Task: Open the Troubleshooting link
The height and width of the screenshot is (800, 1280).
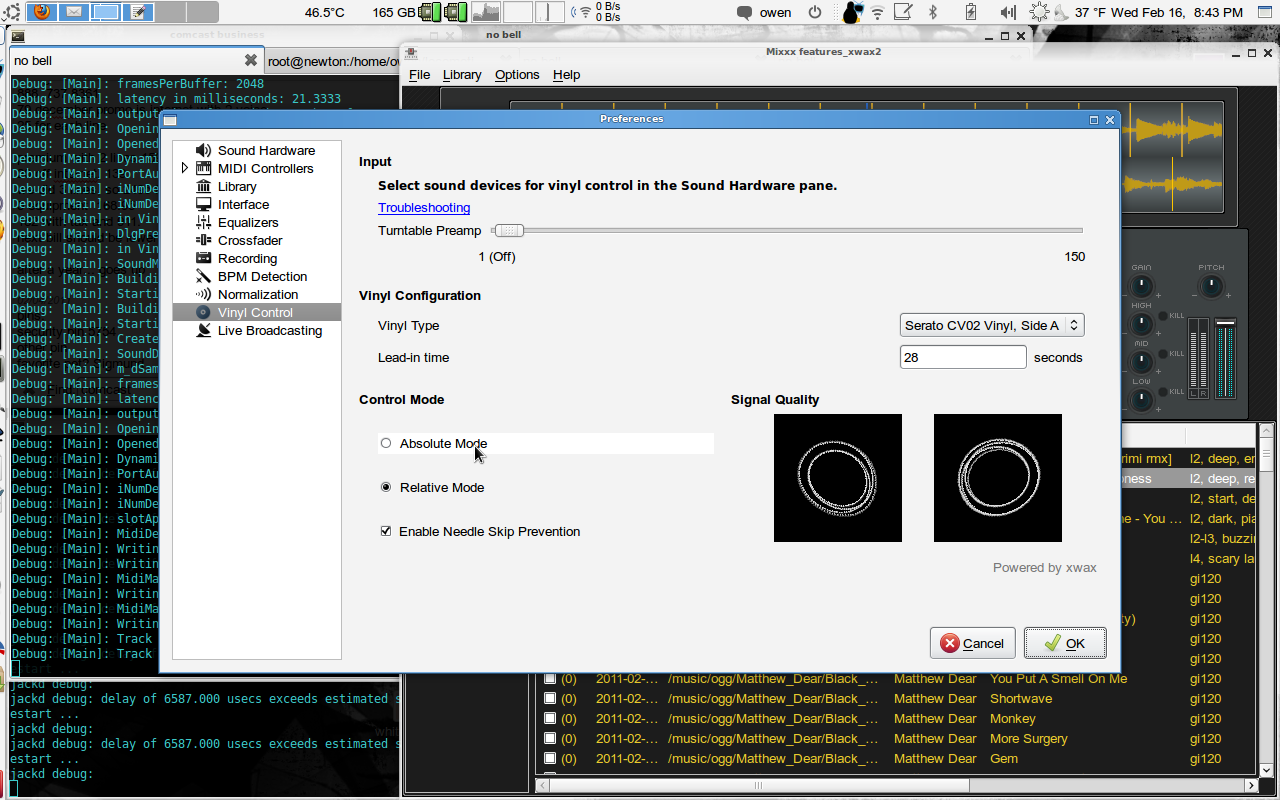Action: (424, 208)
